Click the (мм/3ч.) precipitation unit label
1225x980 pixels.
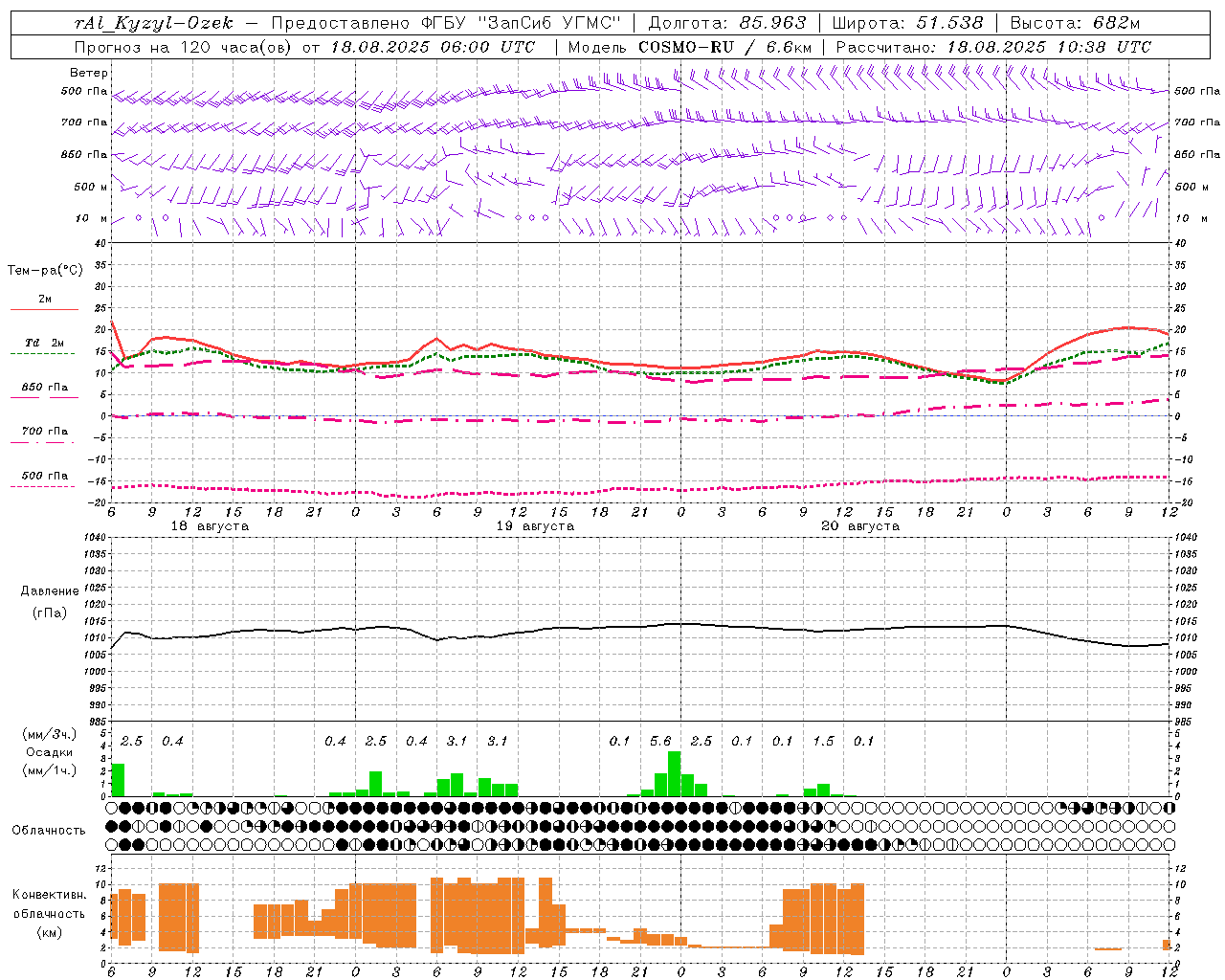(x=50, y=734)
